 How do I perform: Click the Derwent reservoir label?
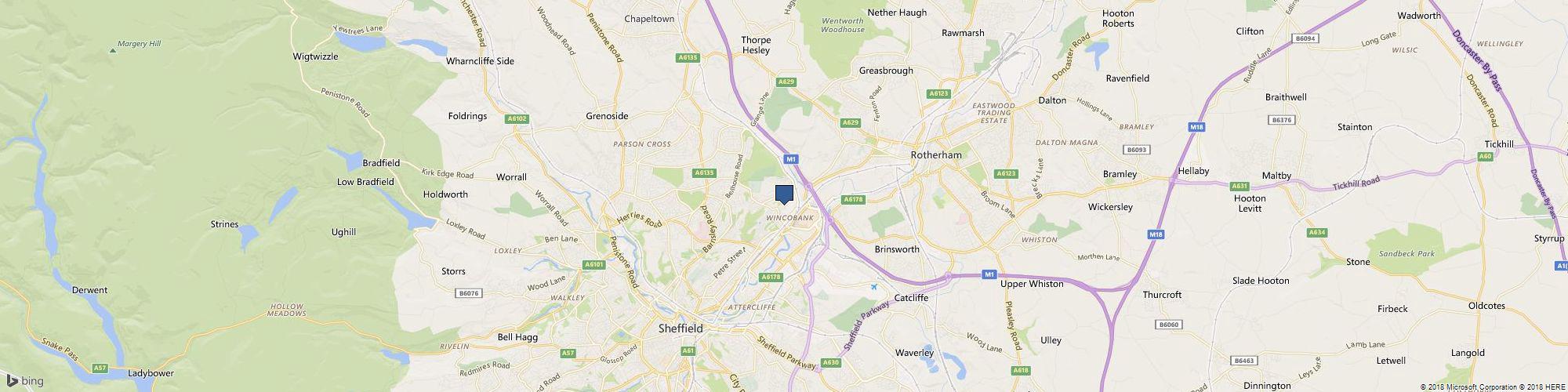(x=89, y=290)
